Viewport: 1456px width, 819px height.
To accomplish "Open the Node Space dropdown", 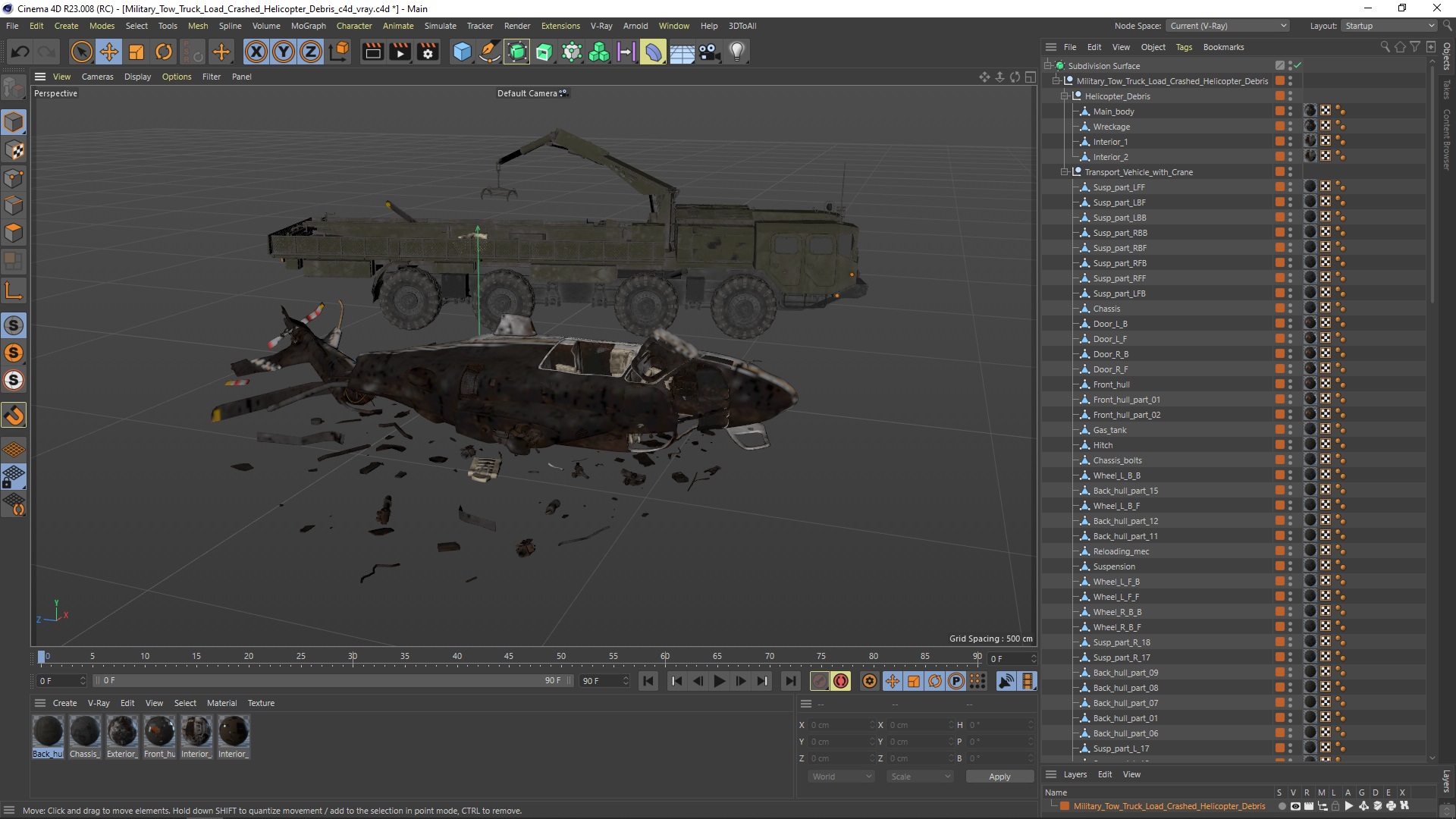I will click(x=1228, y=26).
